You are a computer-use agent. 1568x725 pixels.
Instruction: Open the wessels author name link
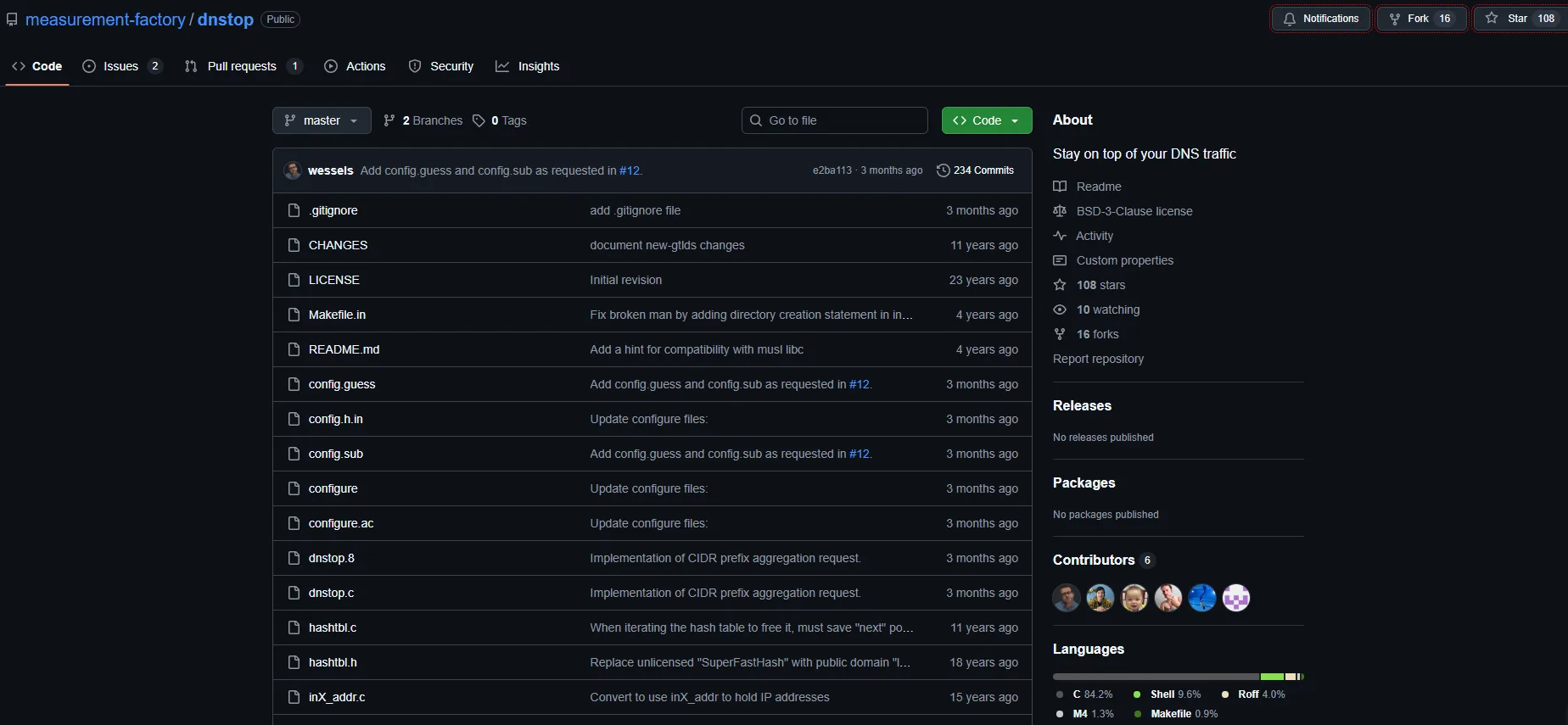pyautogui.click(x=330, y=170)
